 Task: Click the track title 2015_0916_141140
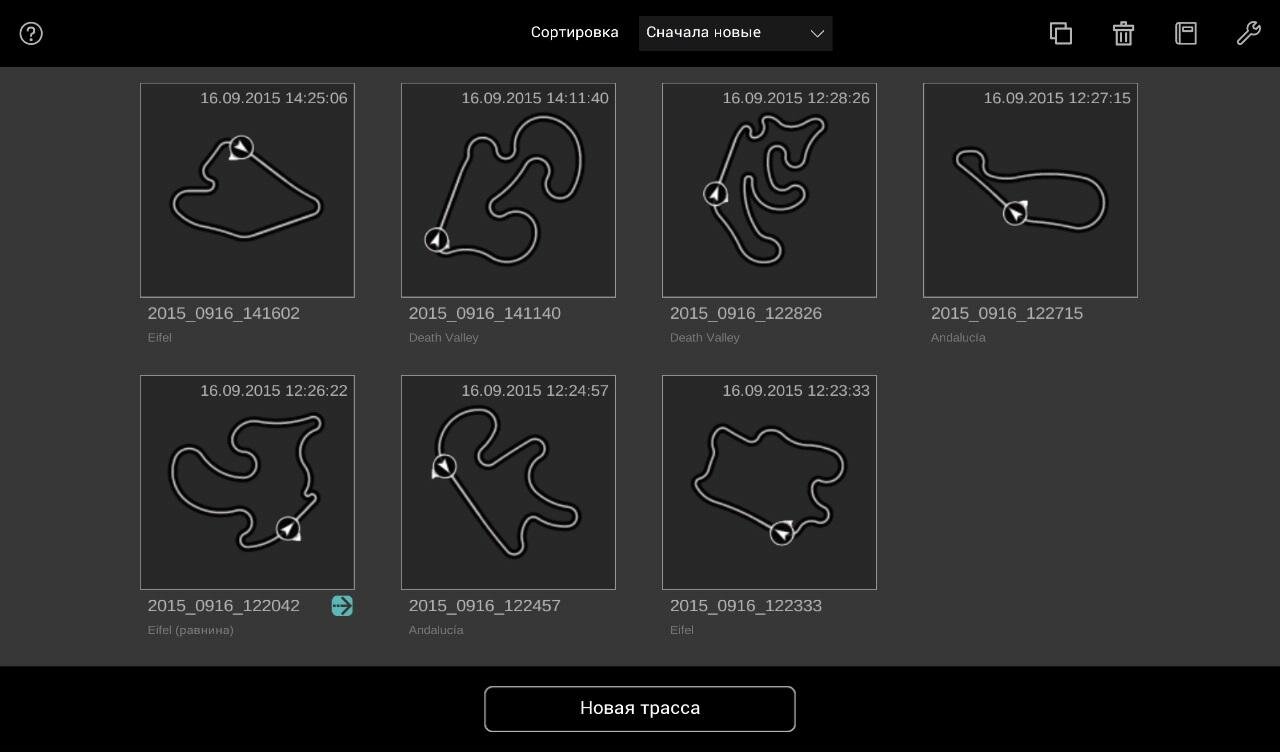tap(485, 314)
